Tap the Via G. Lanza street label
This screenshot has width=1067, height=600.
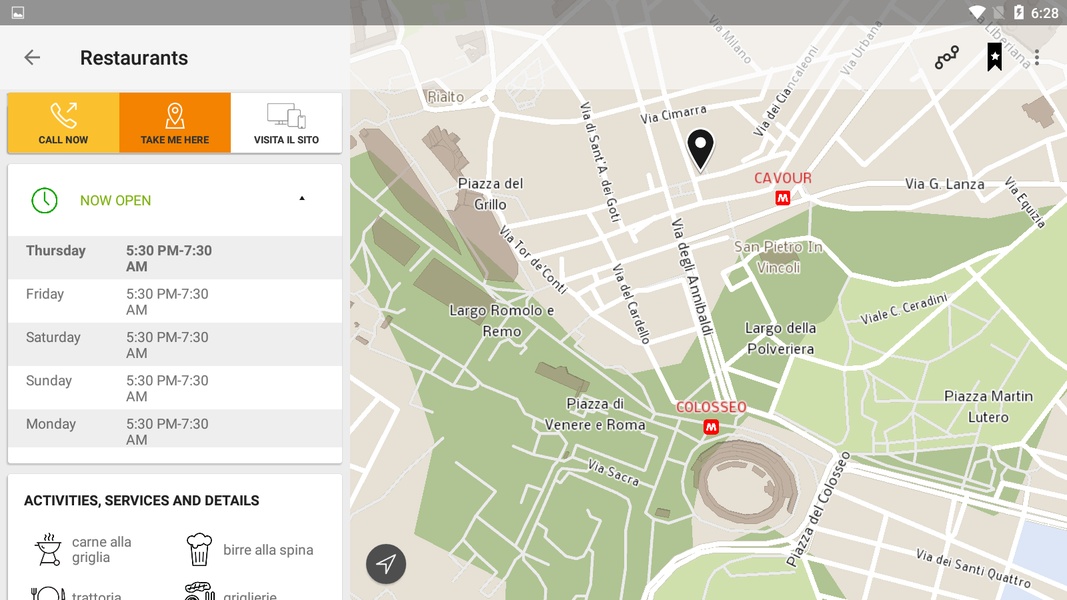[x=945, y=184]
